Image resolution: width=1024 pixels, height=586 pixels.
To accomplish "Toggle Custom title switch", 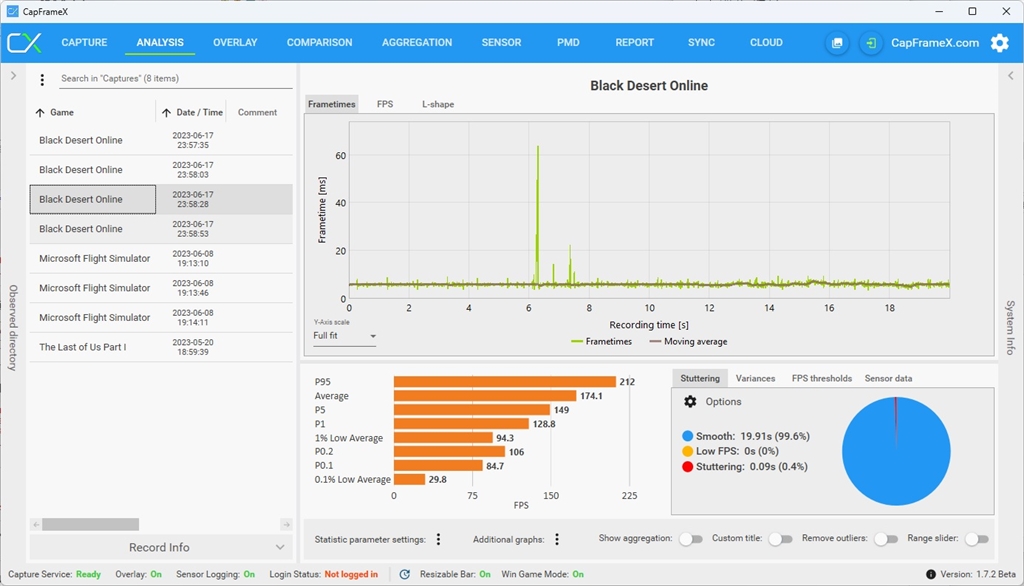I will (x=780, y=539).
